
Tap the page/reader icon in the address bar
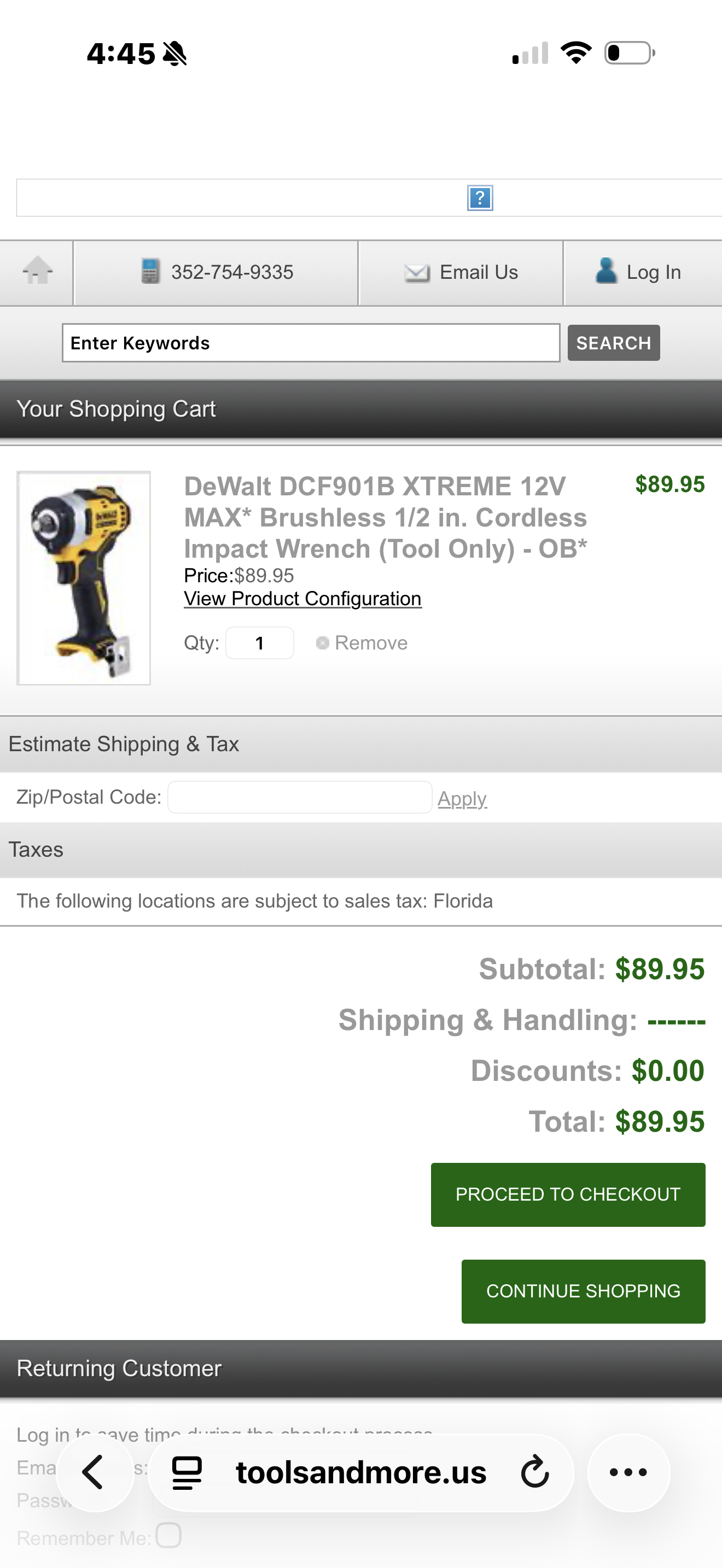pos(187,1472)
